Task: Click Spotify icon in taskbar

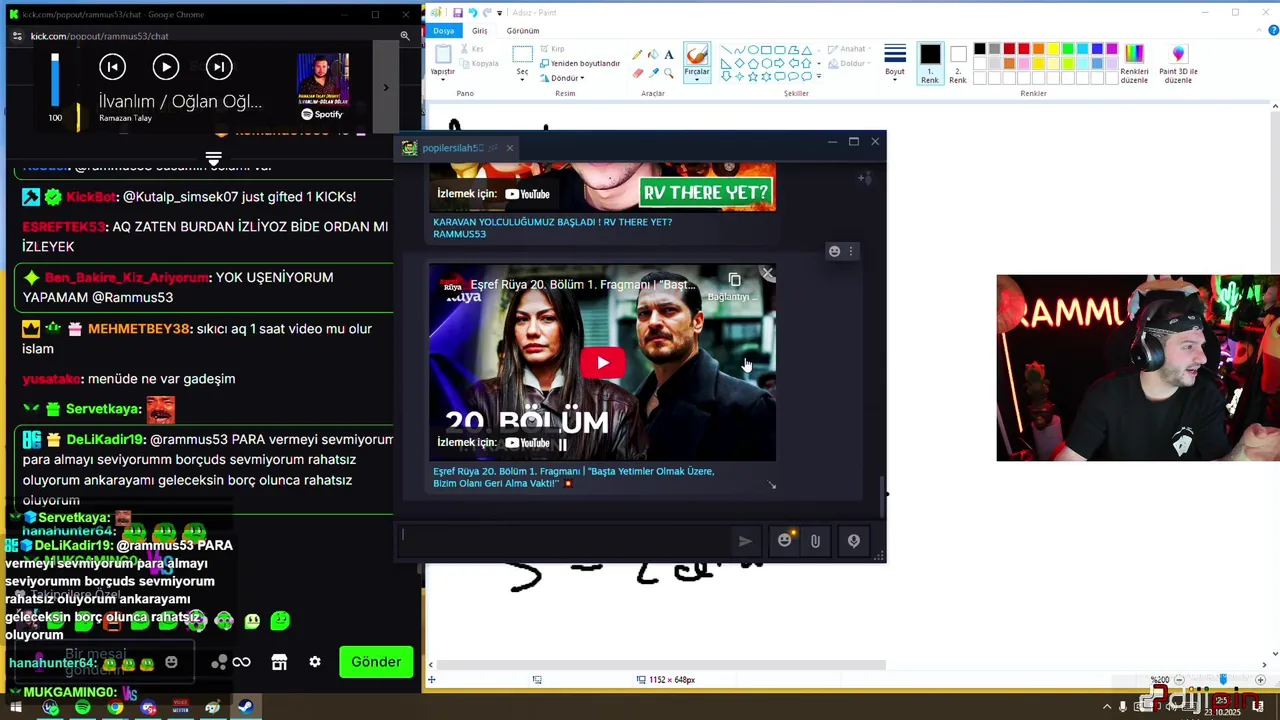Action: click(x=82, y=708)
